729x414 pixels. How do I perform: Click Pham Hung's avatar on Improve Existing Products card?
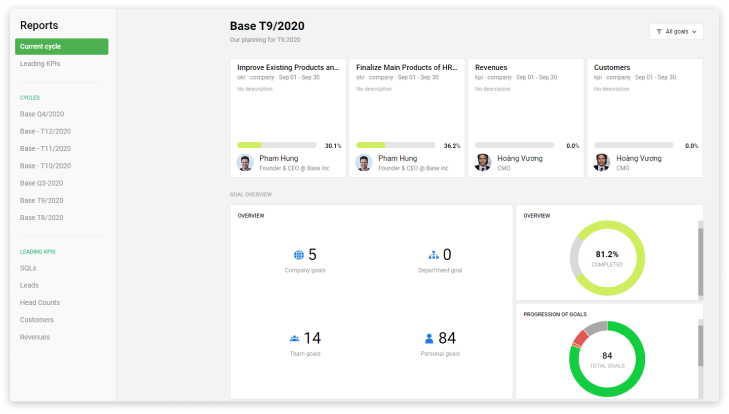tap(245, 162)
